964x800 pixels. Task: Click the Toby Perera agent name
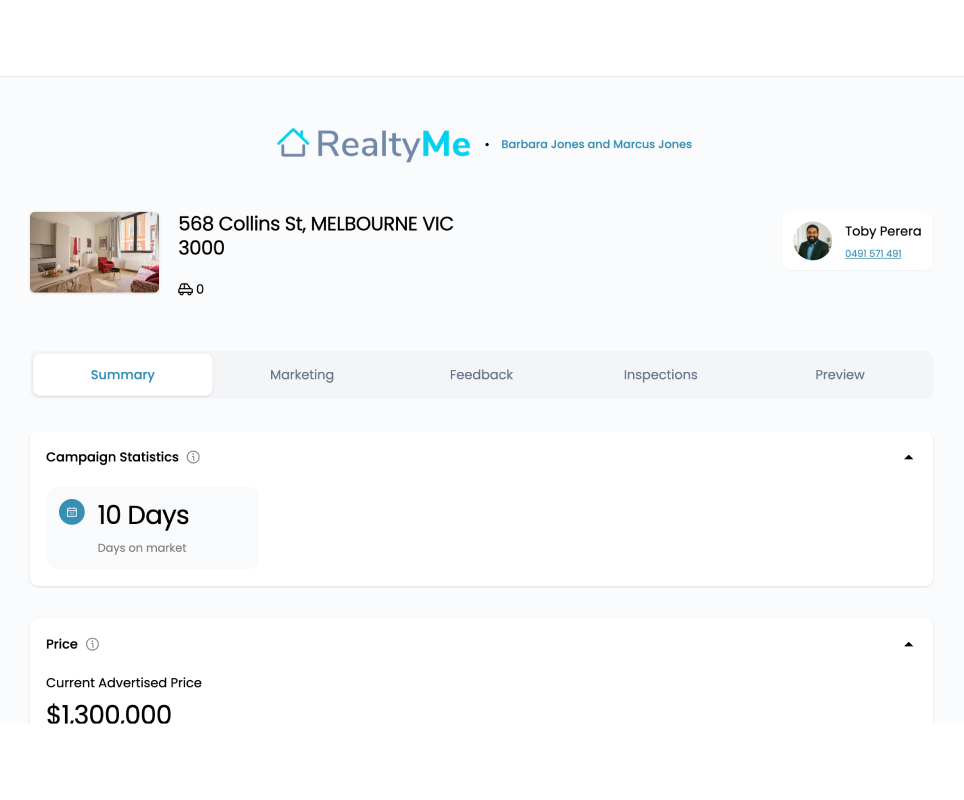click(x=883, y=231)
